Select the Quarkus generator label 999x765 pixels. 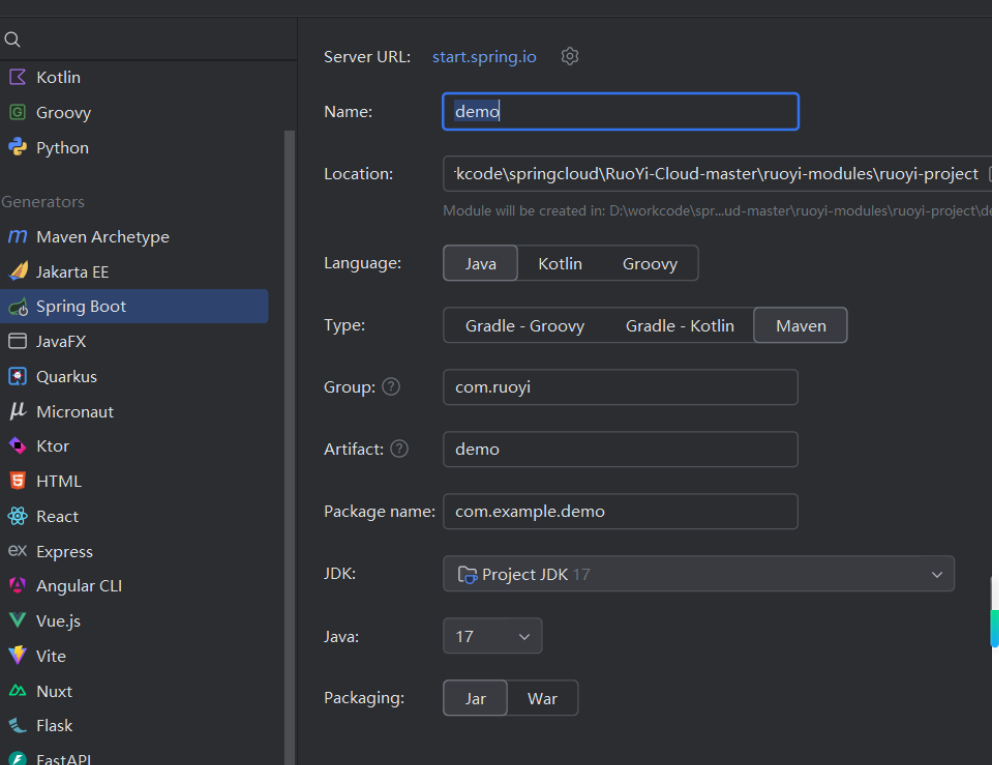pos(66,376)
